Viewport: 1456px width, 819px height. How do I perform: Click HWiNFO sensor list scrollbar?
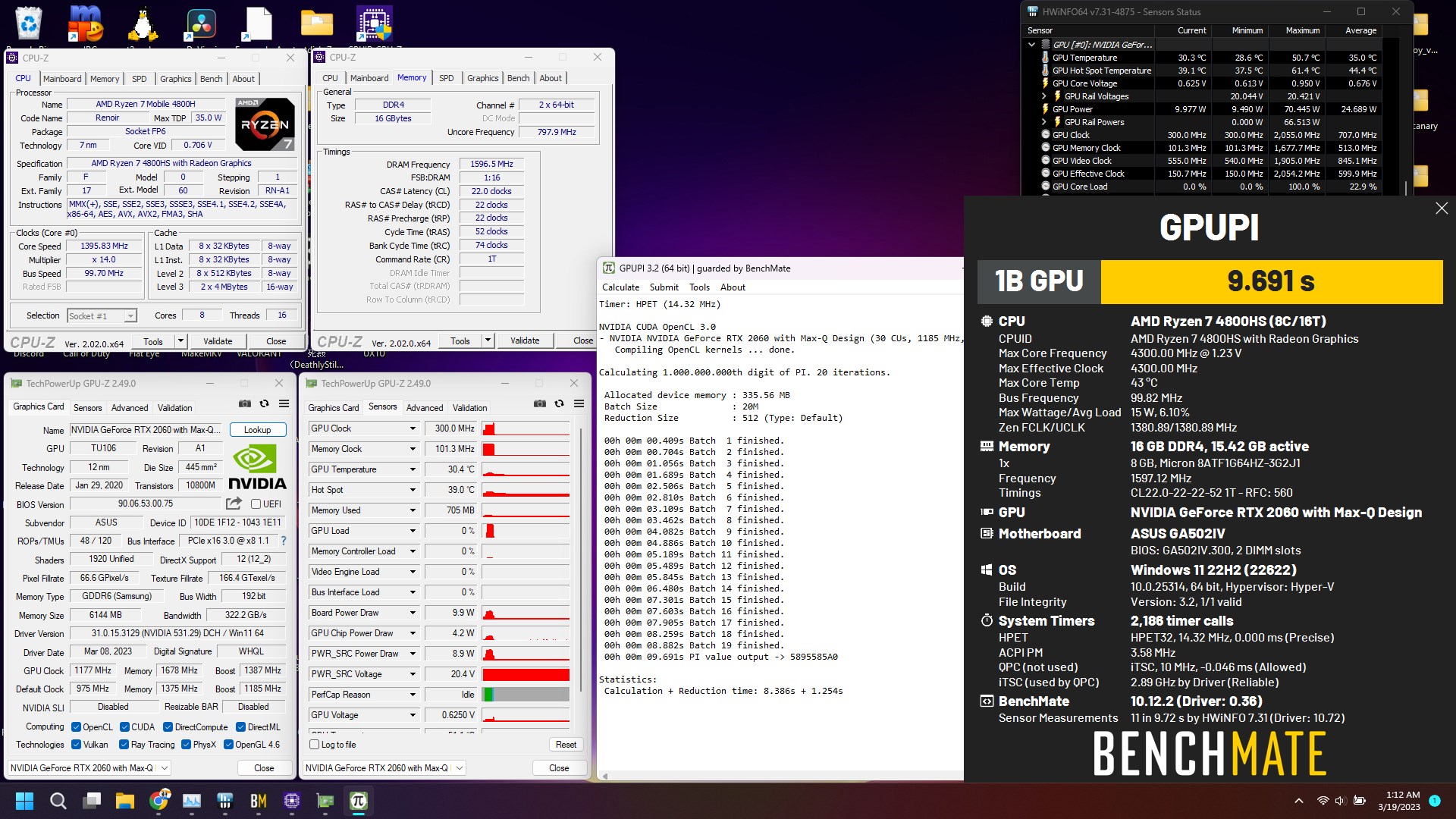[1406, 187]
